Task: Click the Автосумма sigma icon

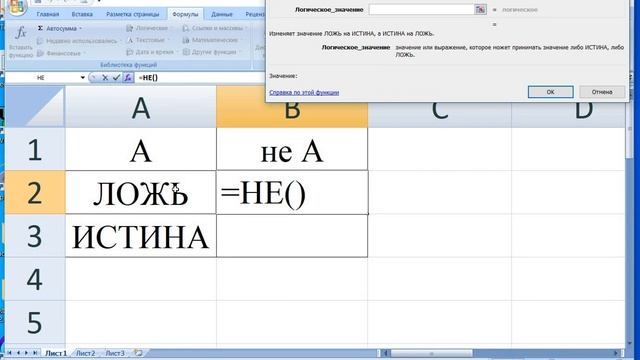Action: [x=40, y=28]
